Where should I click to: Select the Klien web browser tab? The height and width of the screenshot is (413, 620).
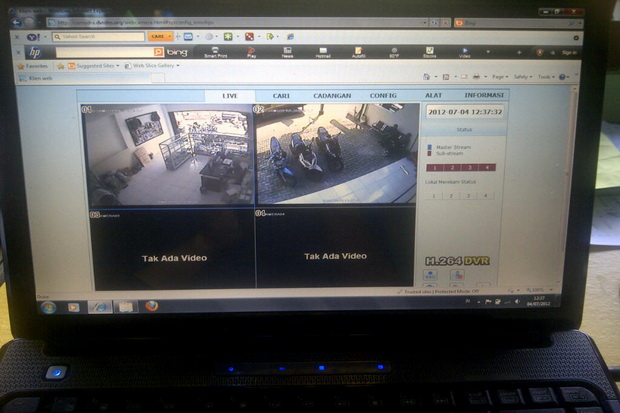tap(83, 78)
